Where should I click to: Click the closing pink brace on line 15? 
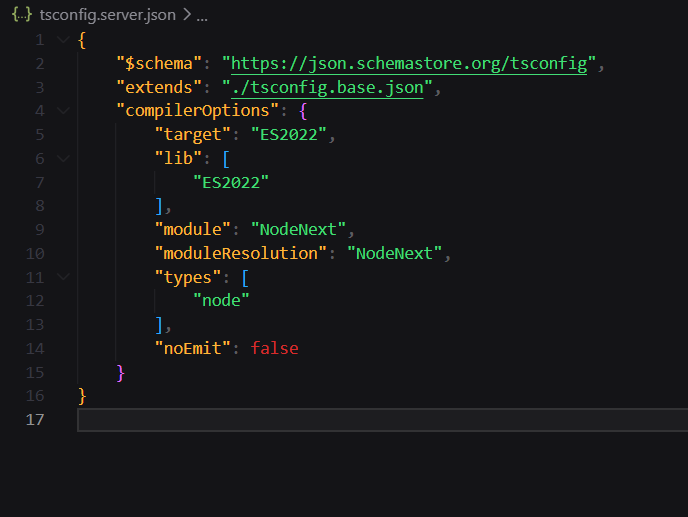(x=121, y=373)
